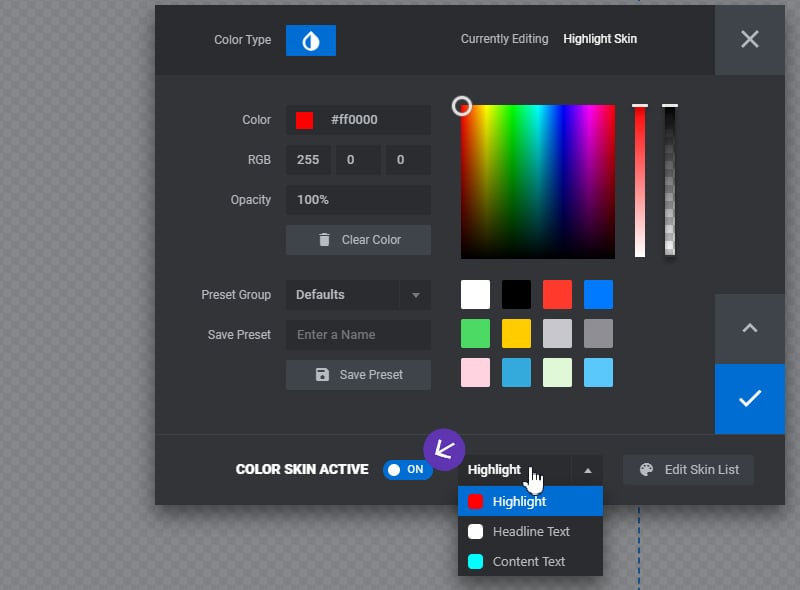Confirm color with the blue checkmark button

[749, 399]
